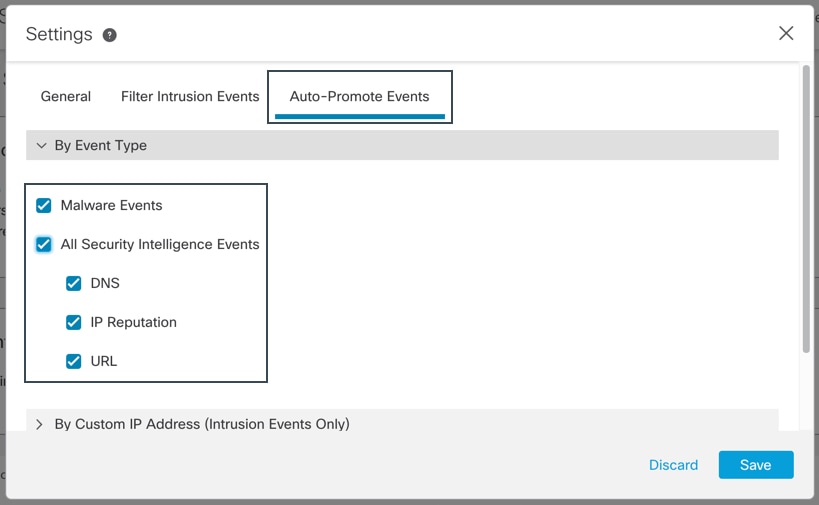Click the Settings help question mark icon
Image resolution: width=819 pixels, height=505 pixels.
(109, 35)
